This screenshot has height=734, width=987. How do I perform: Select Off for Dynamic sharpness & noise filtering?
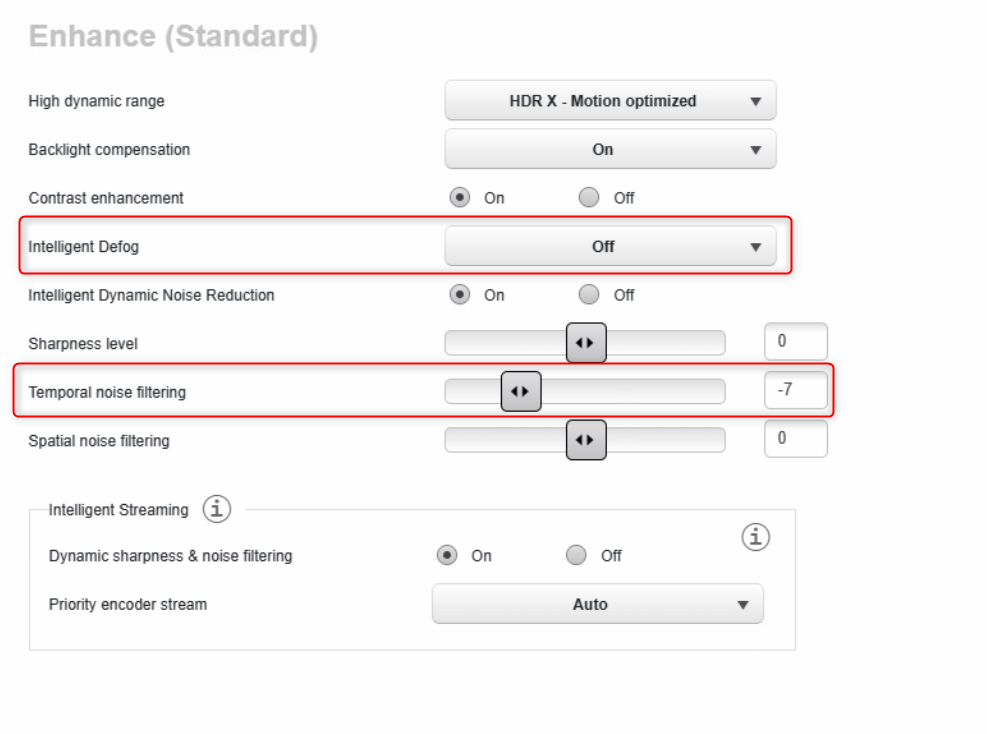(x=576, y=555)
